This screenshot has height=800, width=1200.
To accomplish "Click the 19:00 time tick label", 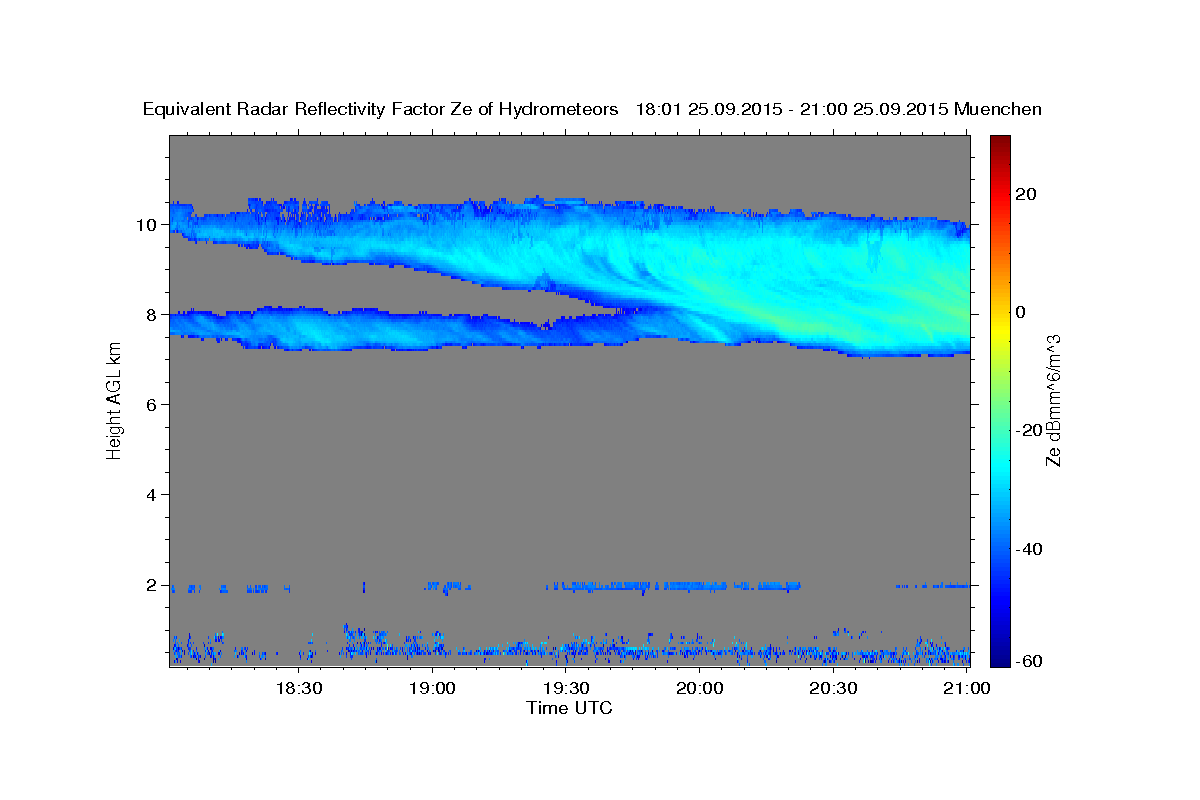I will pos(432,688).
